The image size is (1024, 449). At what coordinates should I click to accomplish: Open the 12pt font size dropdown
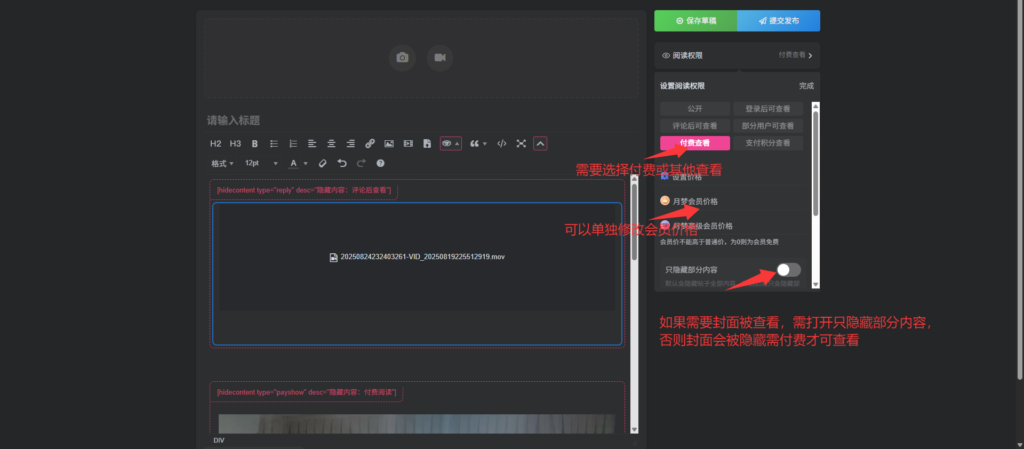coord(261,163)
